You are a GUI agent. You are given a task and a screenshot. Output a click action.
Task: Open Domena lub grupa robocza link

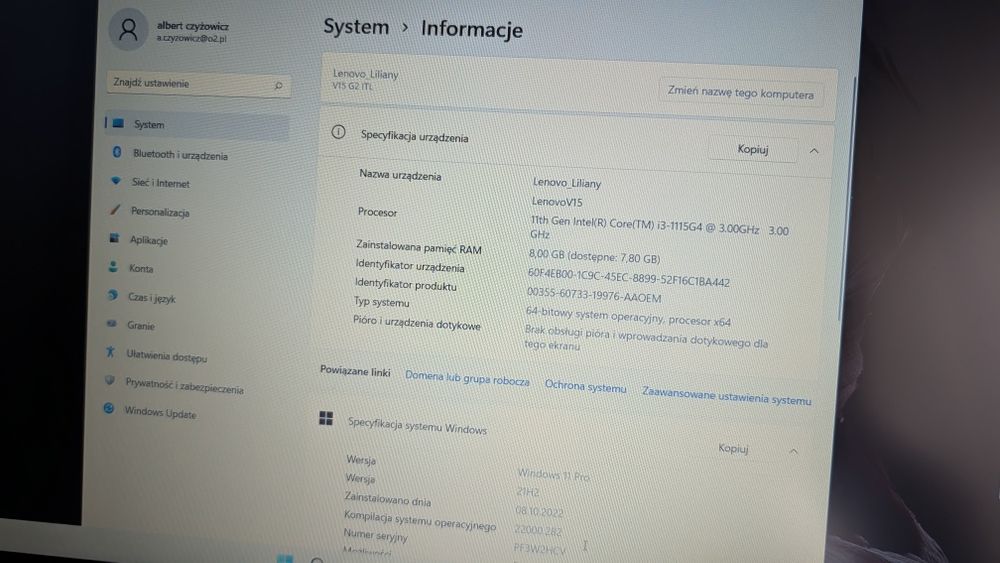click(467, 378)
